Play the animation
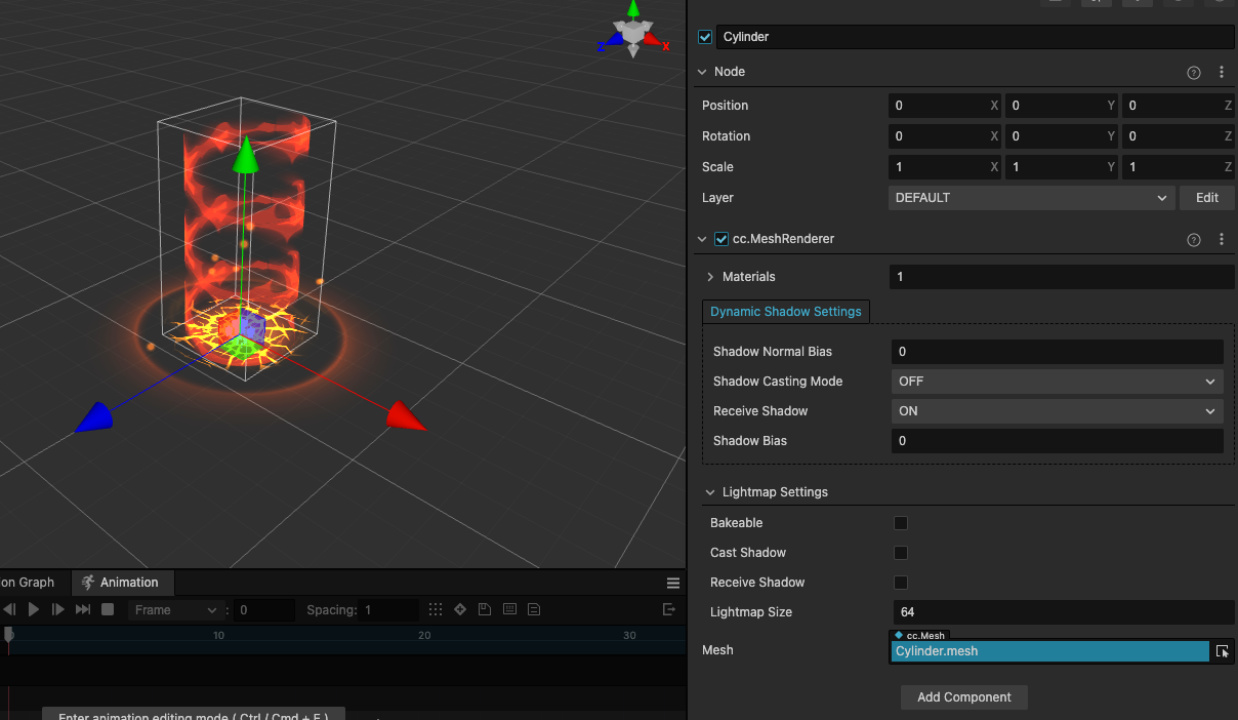 pyautogui.click(x=33, y=609)
